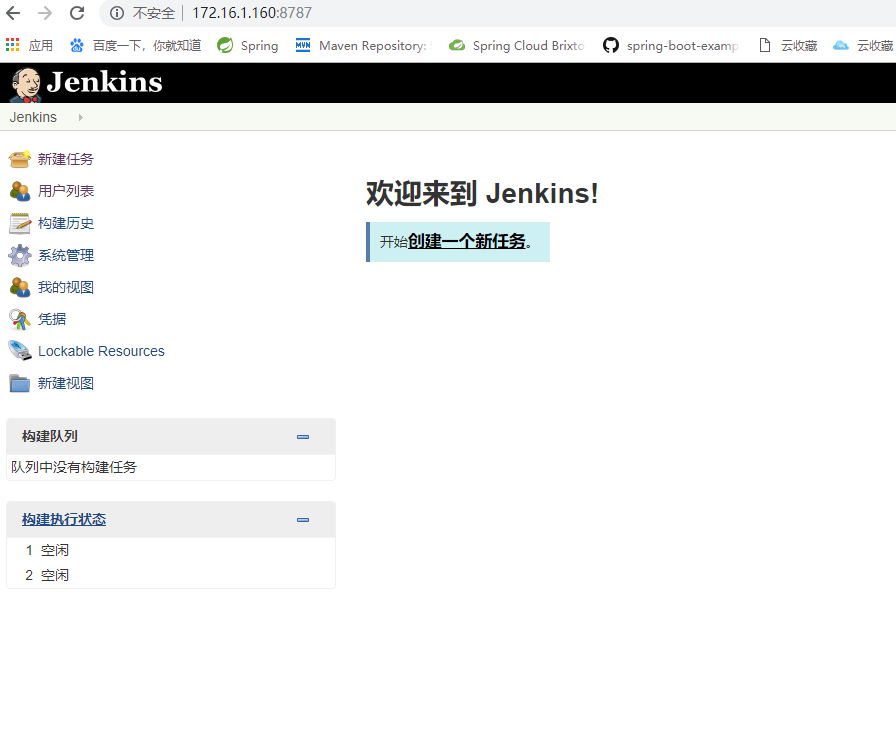Open the 应用 apps grid bookmark
The width and height of the screenshot is (896, 732).
29,45
